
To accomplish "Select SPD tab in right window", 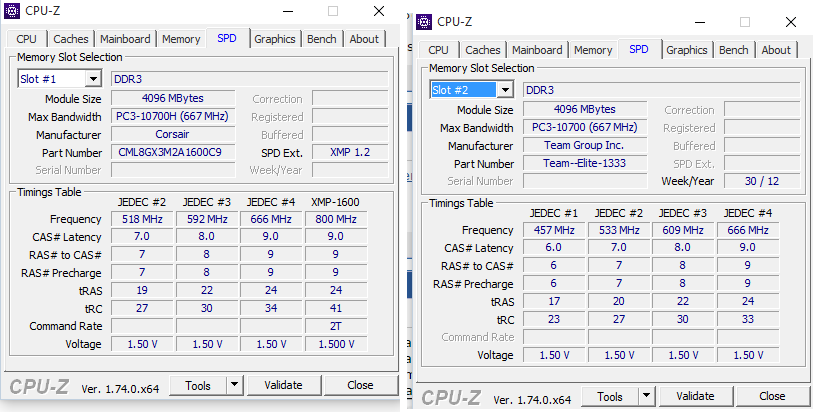I will coord(639,49).
